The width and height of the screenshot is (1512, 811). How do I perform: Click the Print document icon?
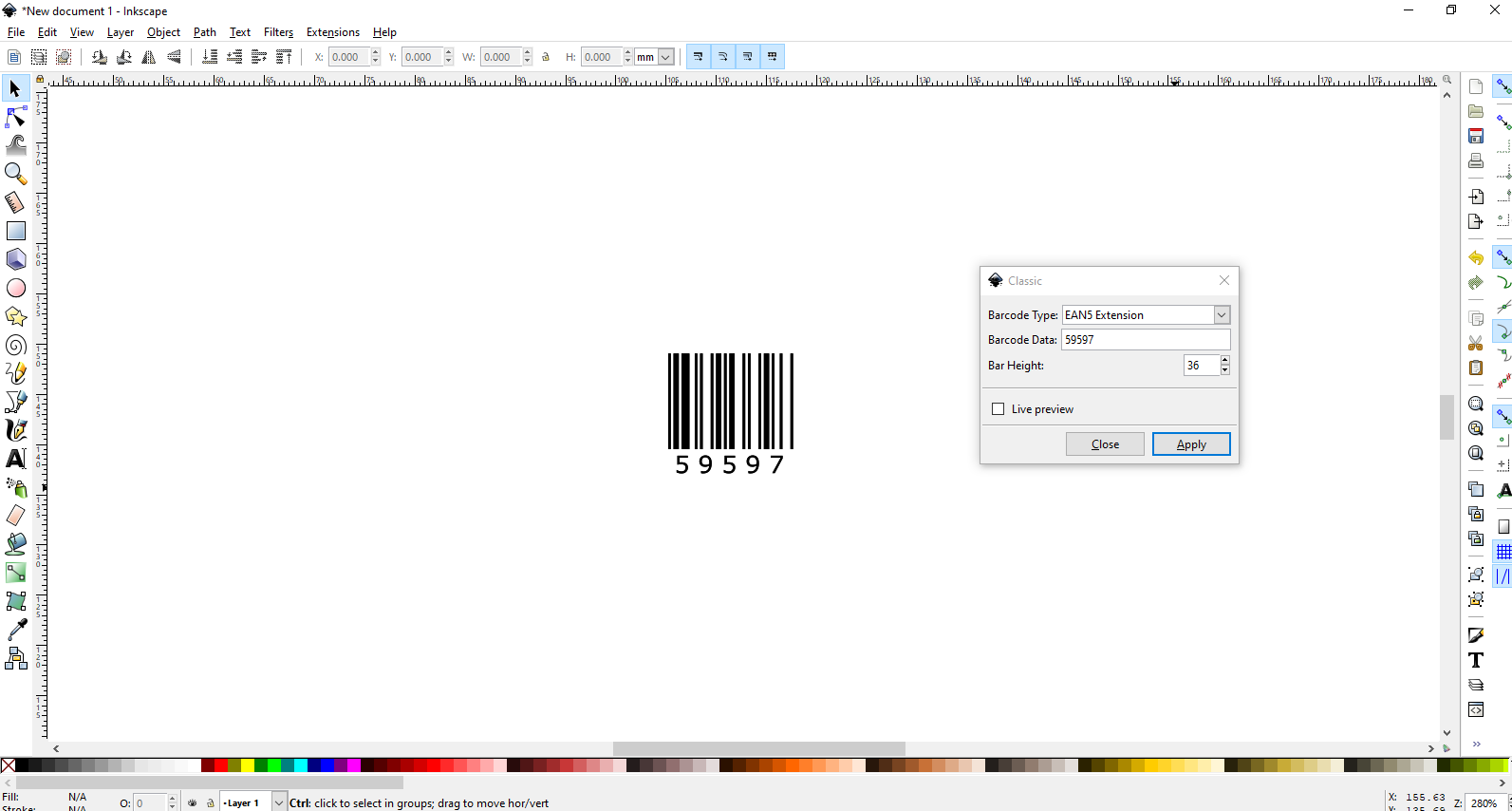(x=1476, y=160)
